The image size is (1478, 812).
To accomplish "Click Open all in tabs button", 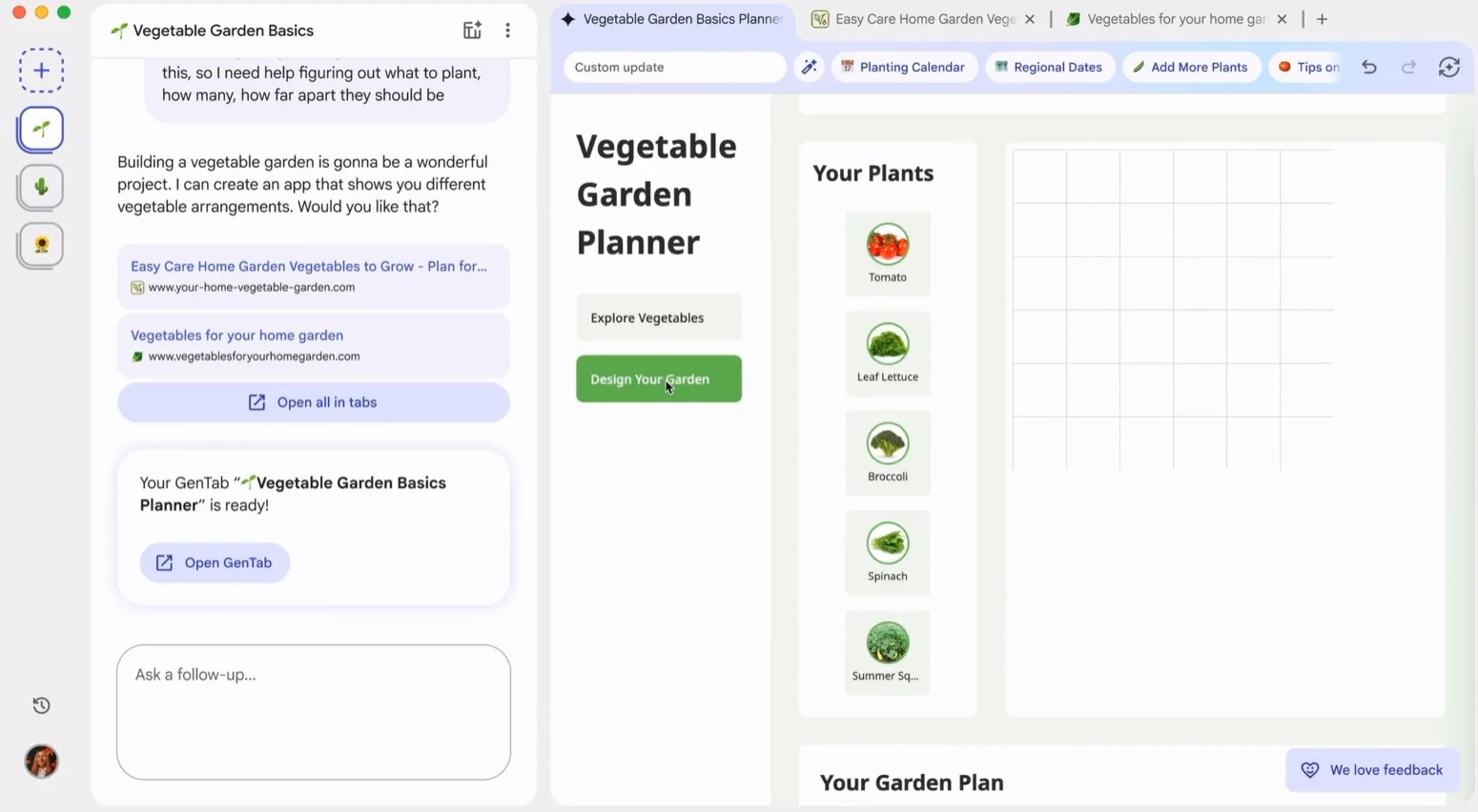I will click(x=313, y=402).
